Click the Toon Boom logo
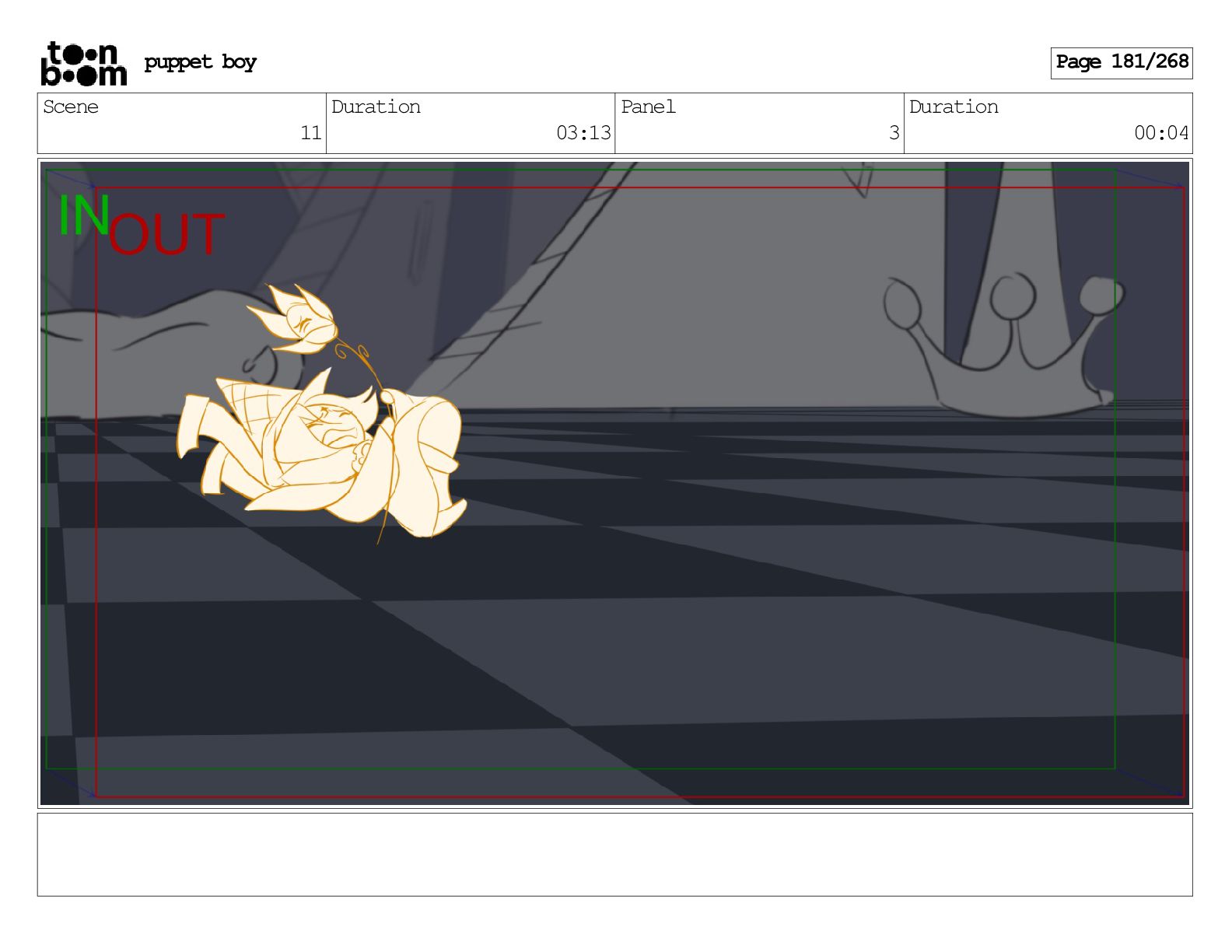The image size is (1232, 952). pos(84,63)
